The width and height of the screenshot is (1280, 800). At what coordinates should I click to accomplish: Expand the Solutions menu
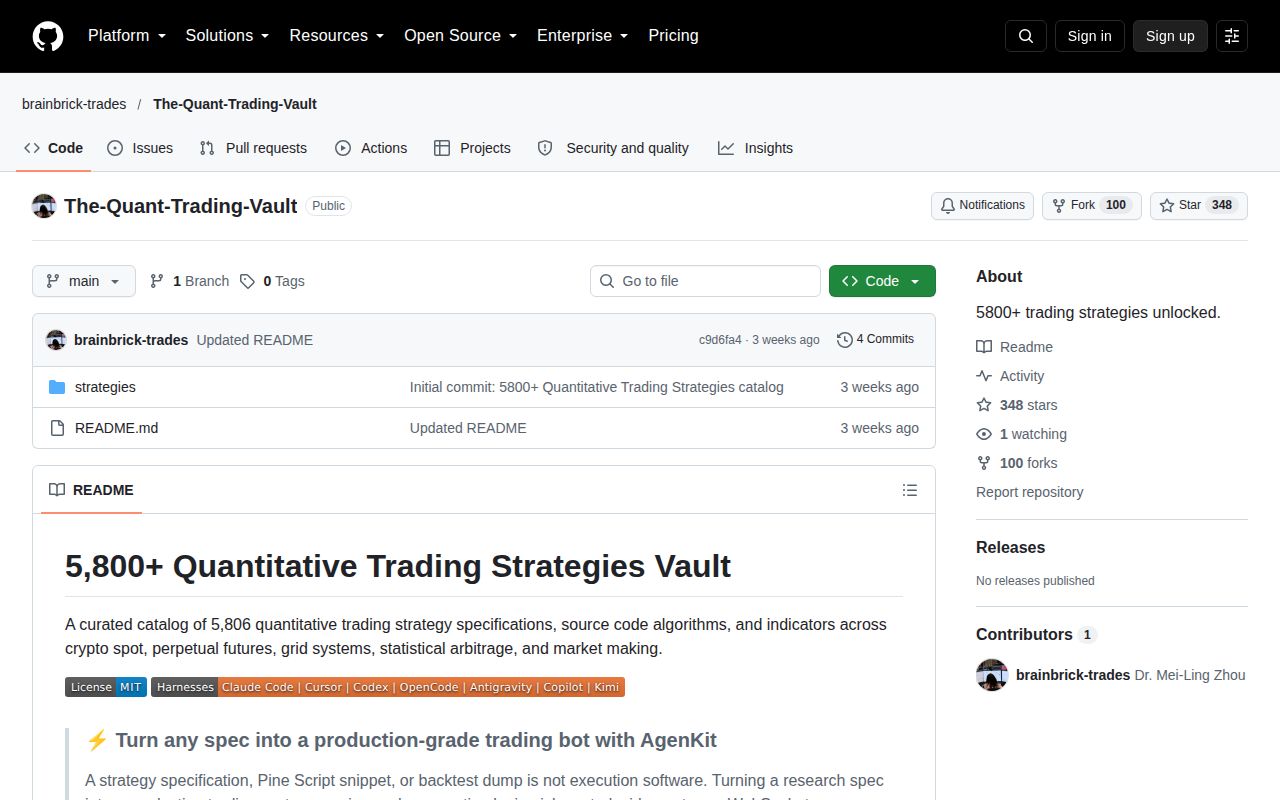[228, 36]
